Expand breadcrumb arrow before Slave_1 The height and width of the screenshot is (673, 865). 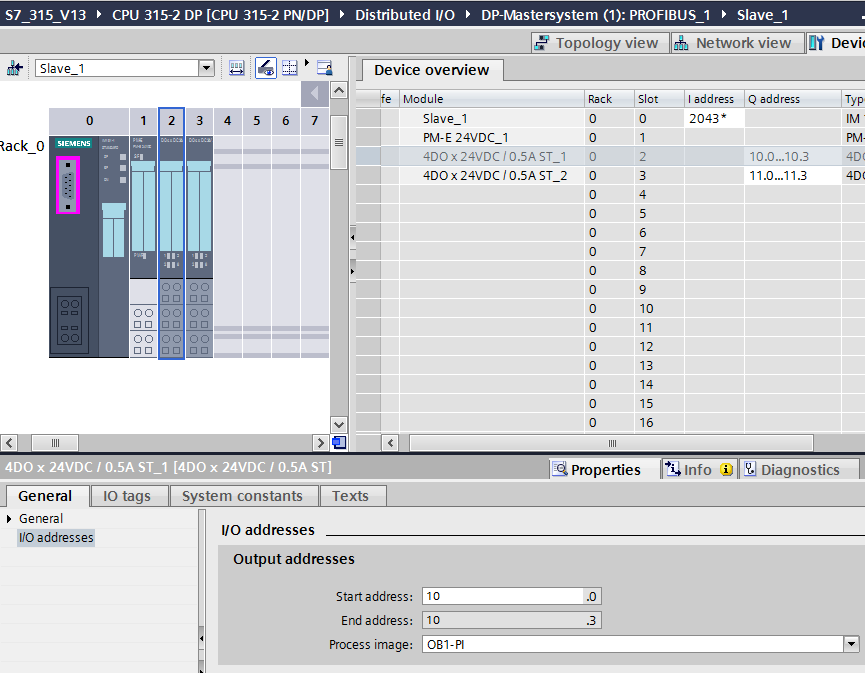click(724, 14)
